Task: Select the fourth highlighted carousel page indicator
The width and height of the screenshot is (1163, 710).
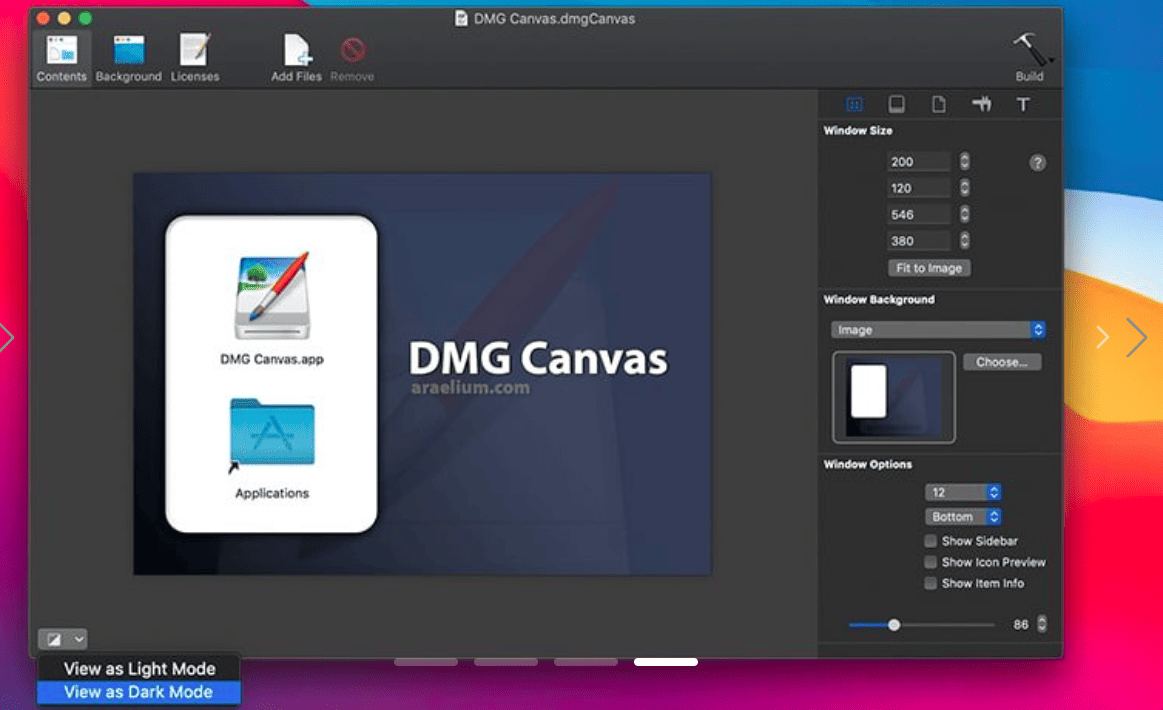Action: tap(666, 662)
